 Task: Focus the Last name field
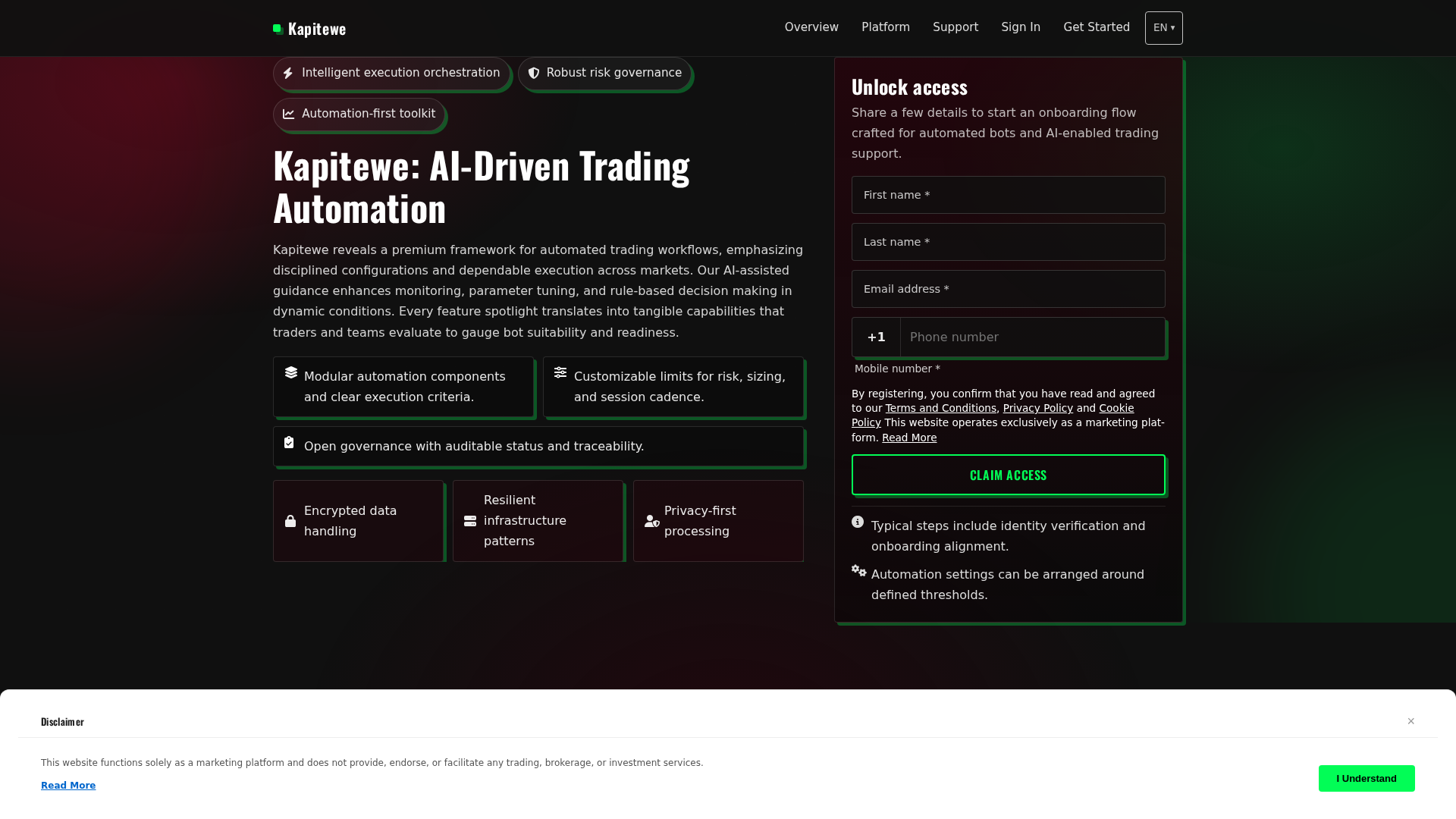(x=1009, y=242)
